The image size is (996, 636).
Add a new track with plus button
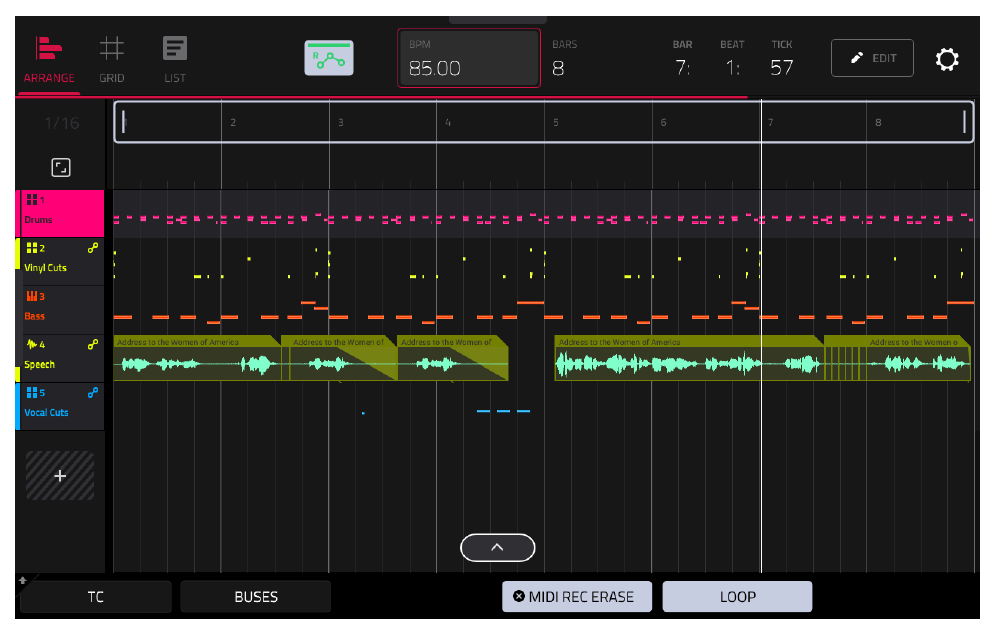pos(60,476)
